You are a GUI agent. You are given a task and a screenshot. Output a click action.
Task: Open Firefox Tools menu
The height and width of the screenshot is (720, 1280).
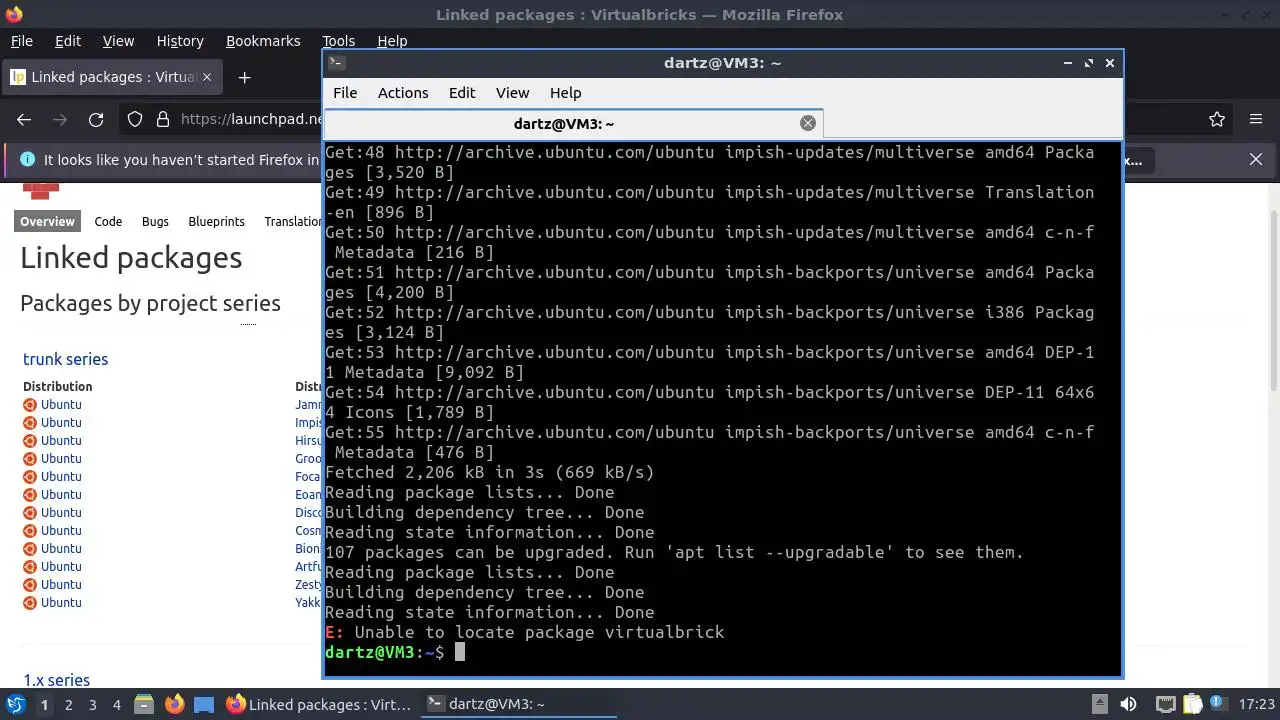click(338, 41)
